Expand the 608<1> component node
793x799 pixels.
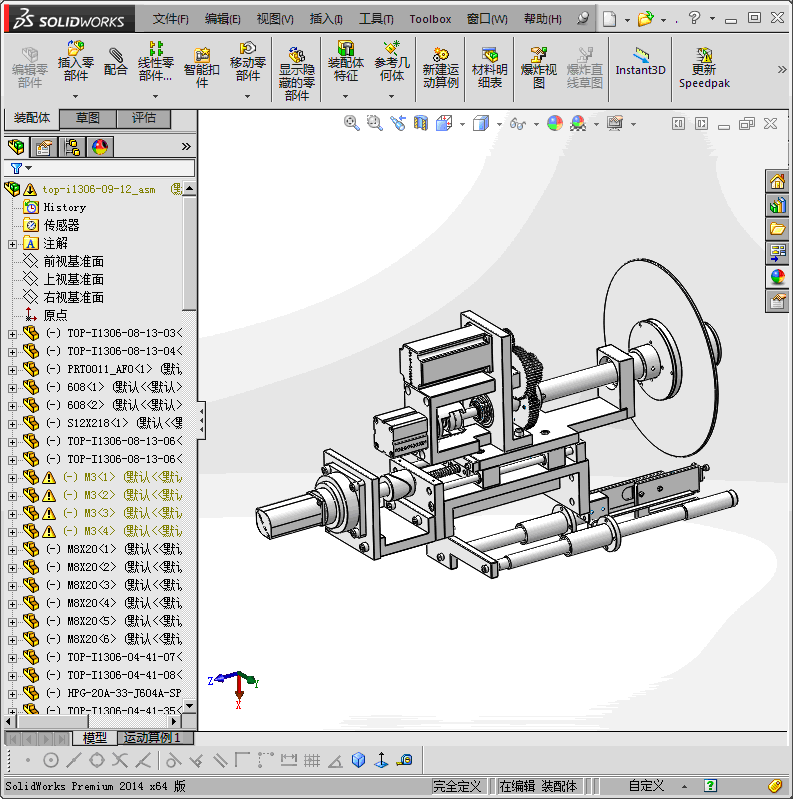(x=12, y=388)
